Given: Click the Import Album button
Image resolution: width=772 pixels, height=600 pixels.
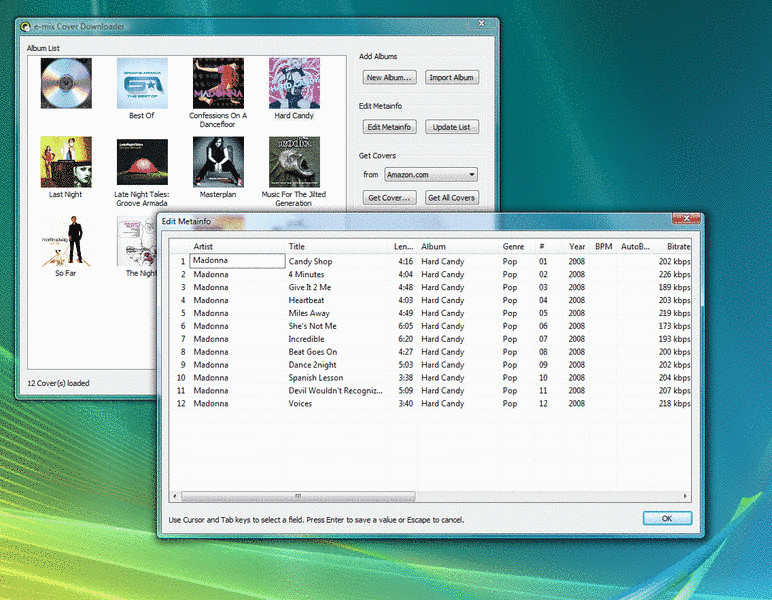Looking at the screenshot, I should tap(451, 77).
